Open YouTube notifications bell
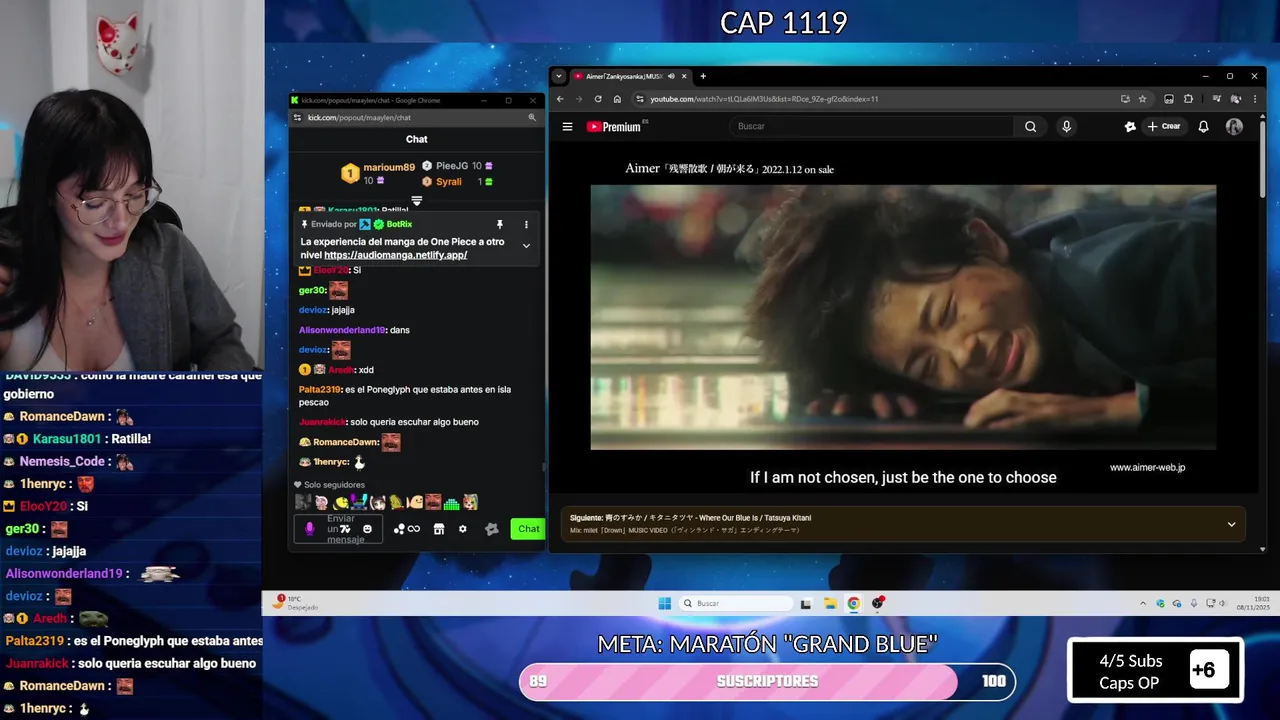The height and width of the screenshot is (720, 1280). [1203, 127]
